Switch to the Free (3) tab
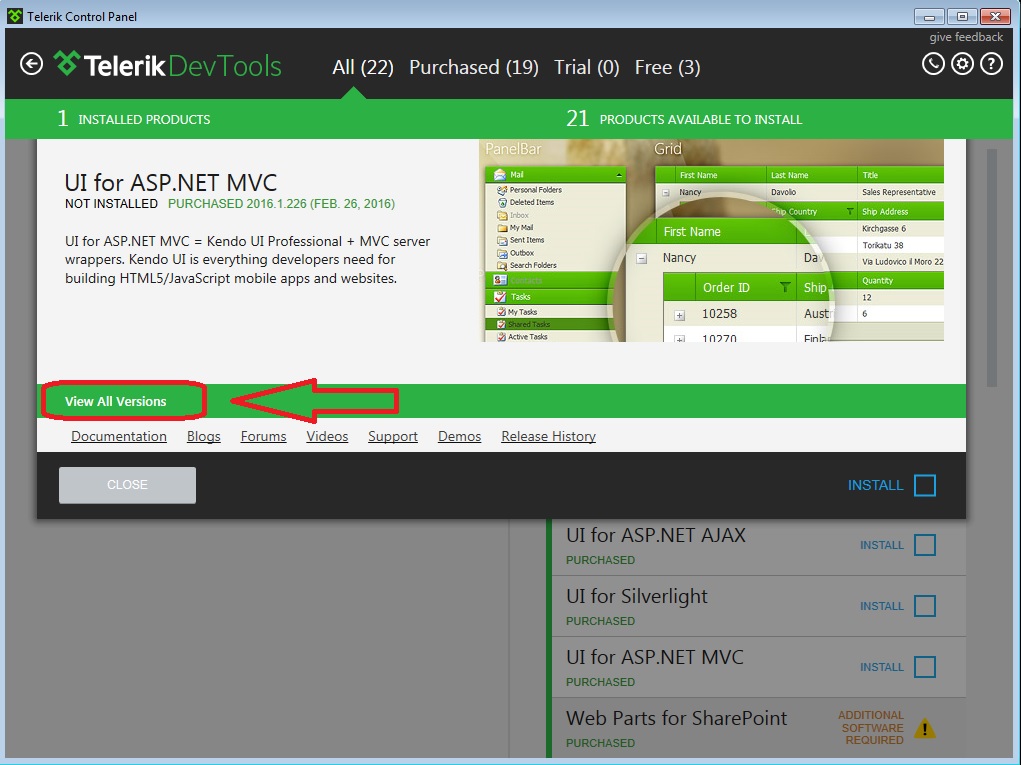1021x765 pixels. [x=667, y=67]
